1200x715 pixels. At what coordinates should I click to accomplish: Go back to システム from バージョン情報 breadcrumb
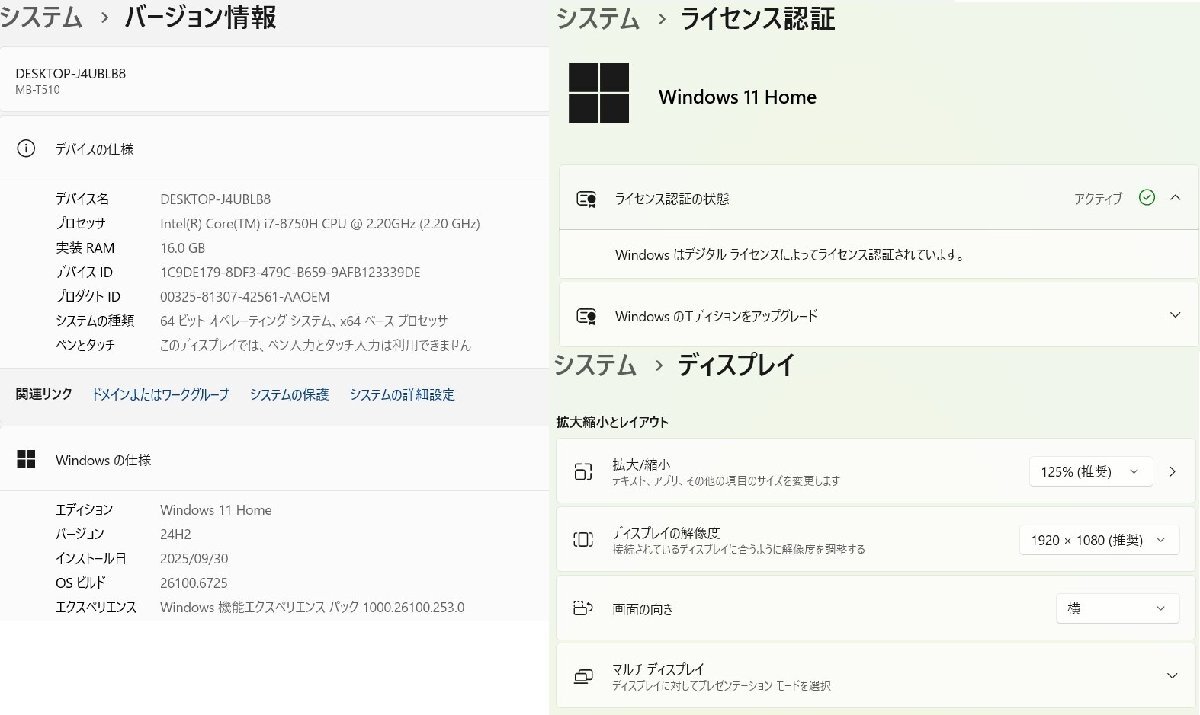click(42, 17)
